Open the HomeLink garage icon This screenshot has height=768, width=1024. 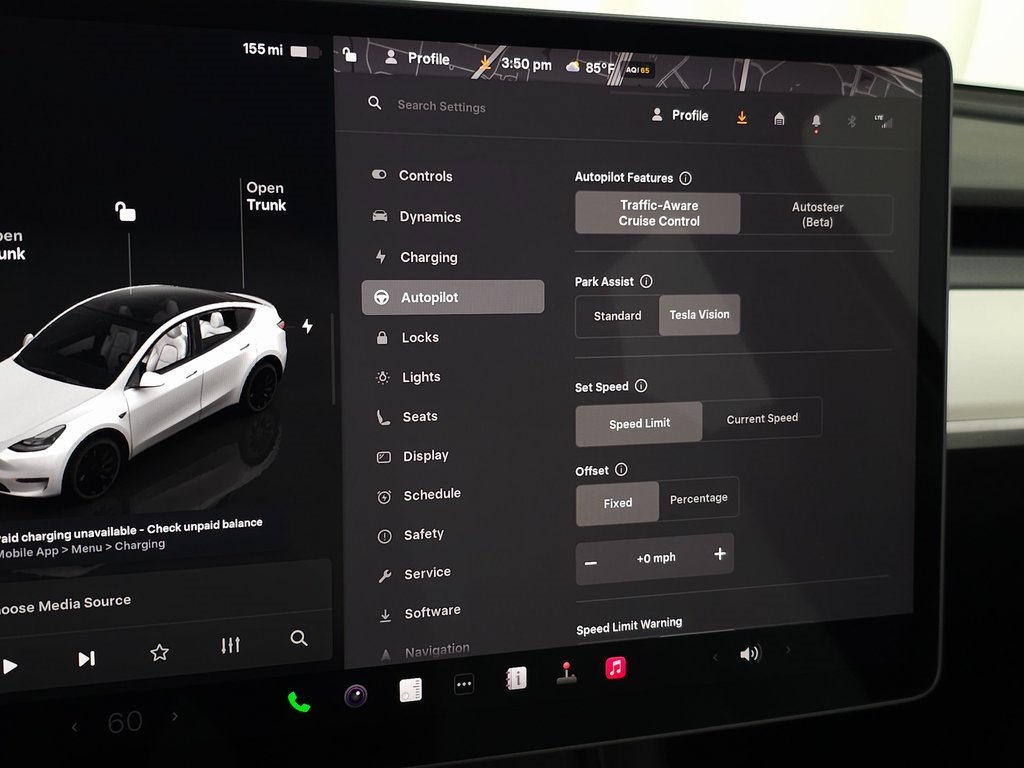779,119
